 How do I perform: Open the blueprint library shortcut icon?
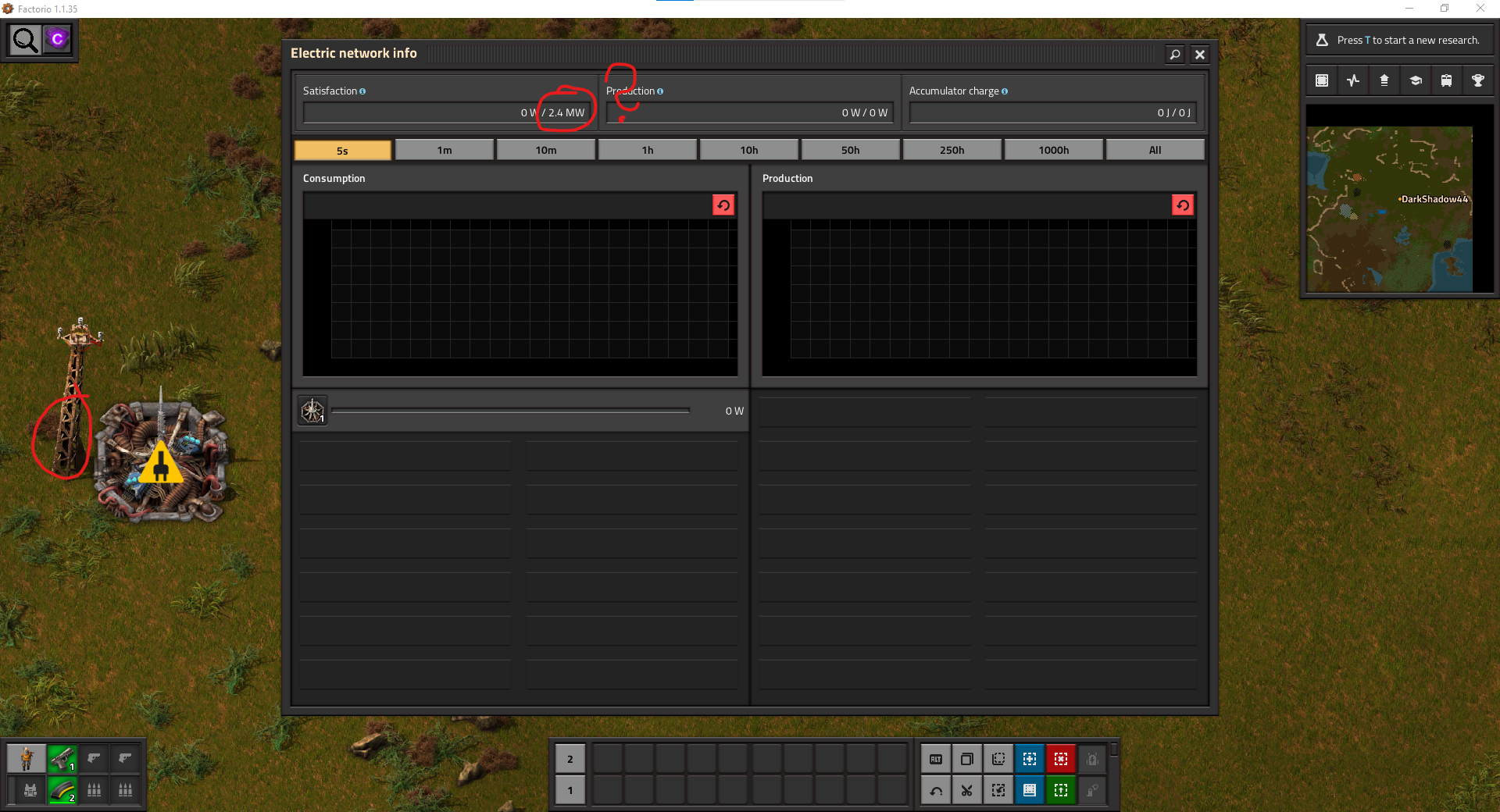[1322, 80]
